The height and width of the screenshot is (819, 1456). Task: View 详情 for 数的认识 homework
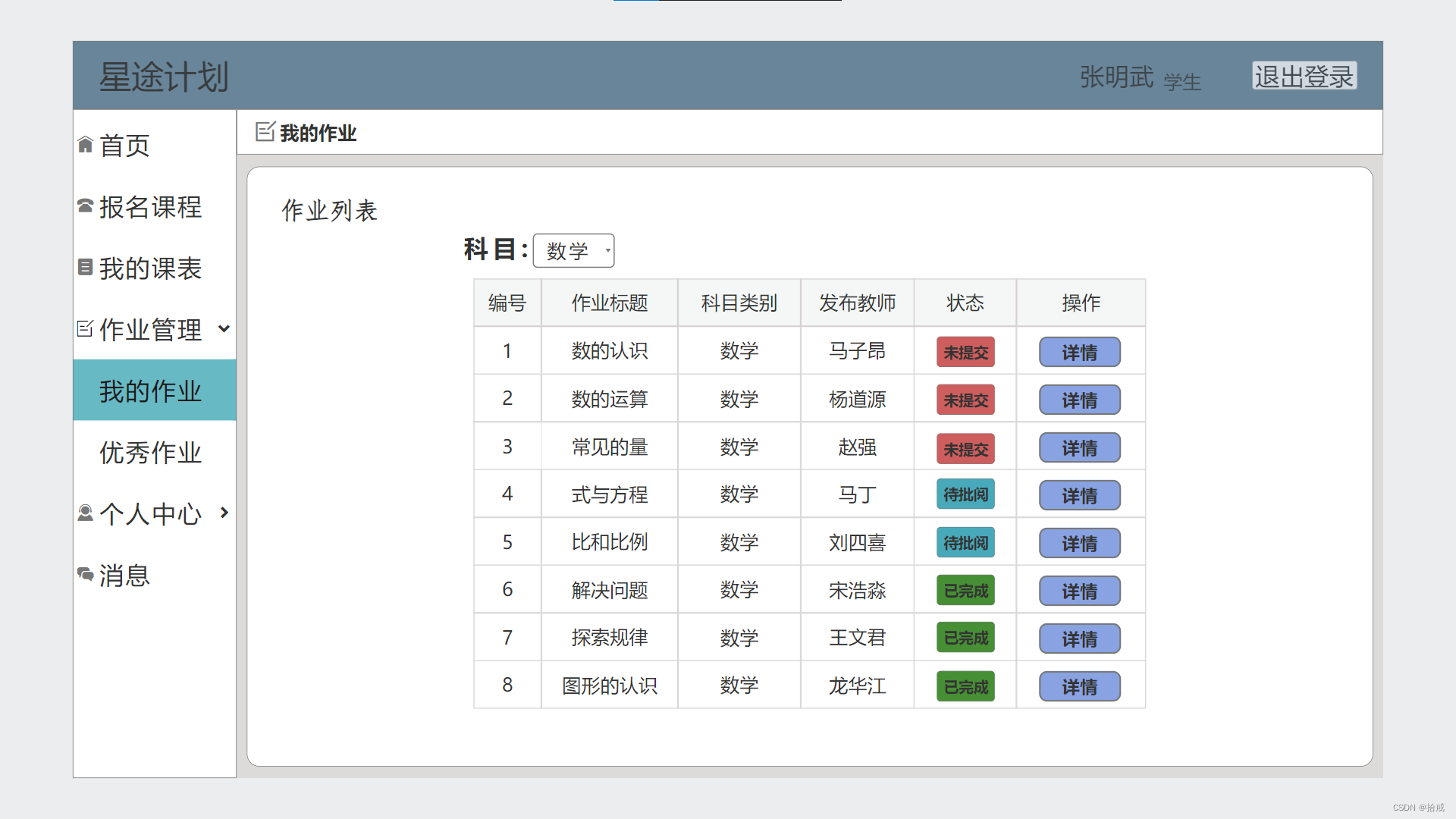pyautogui.click(x=1079, y=352)
